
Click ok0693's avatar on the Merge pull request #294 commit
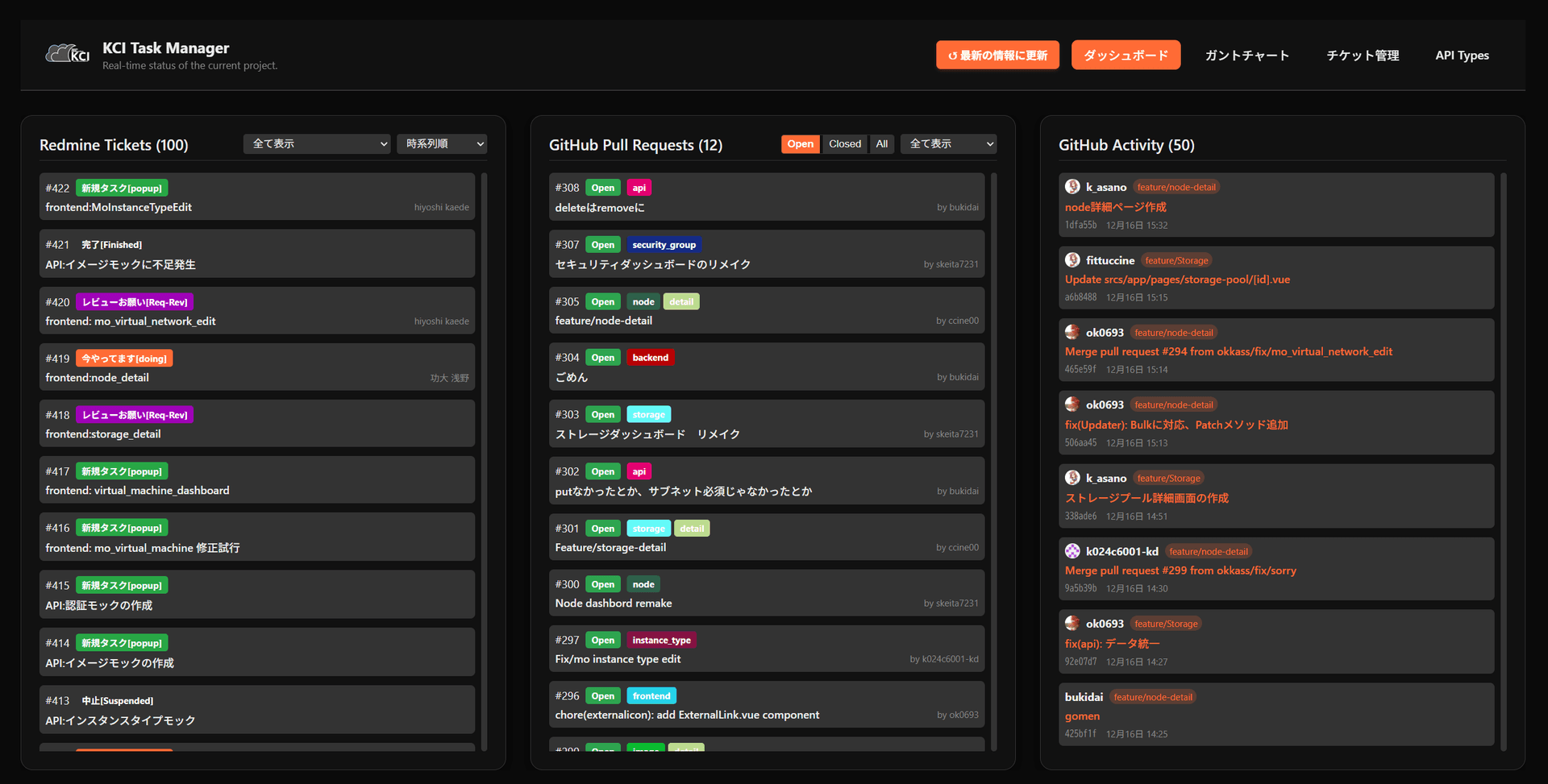coord(1072,332)
